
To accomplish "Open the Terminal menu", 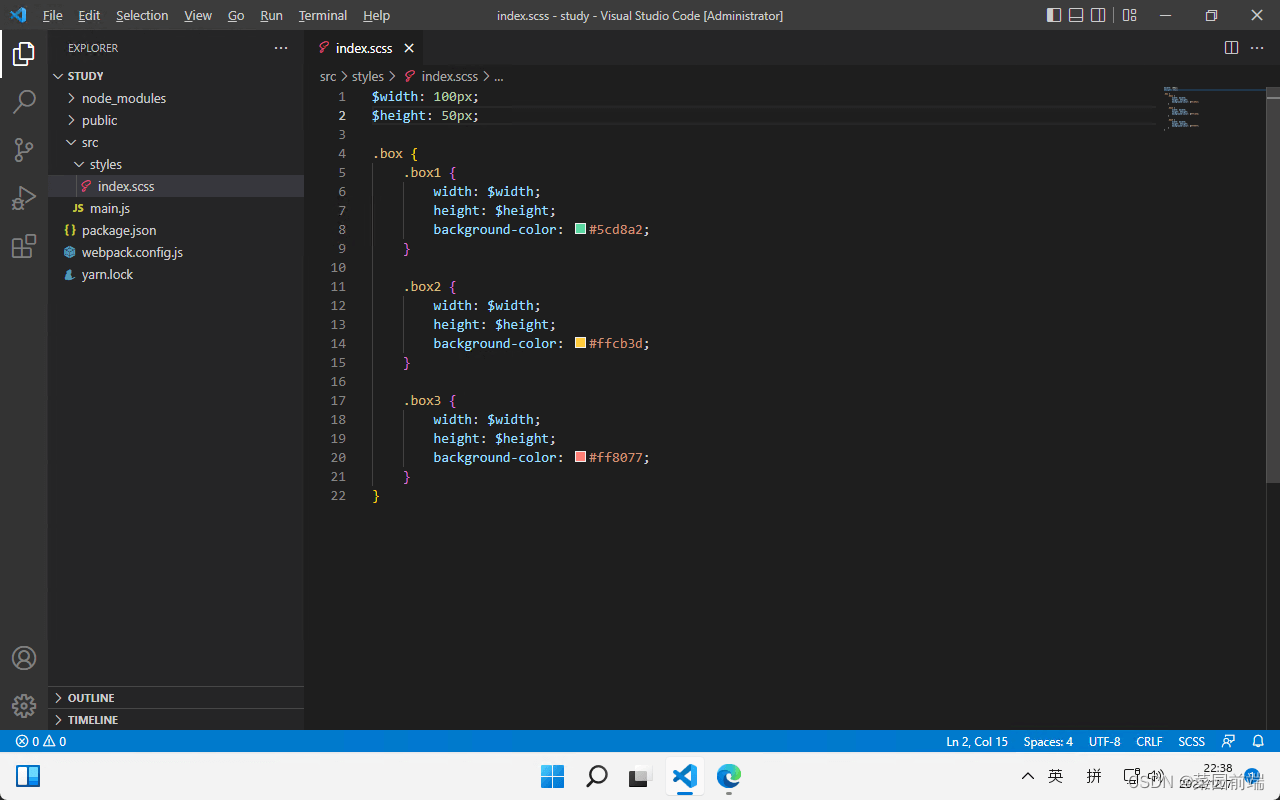I will (323, 15).
